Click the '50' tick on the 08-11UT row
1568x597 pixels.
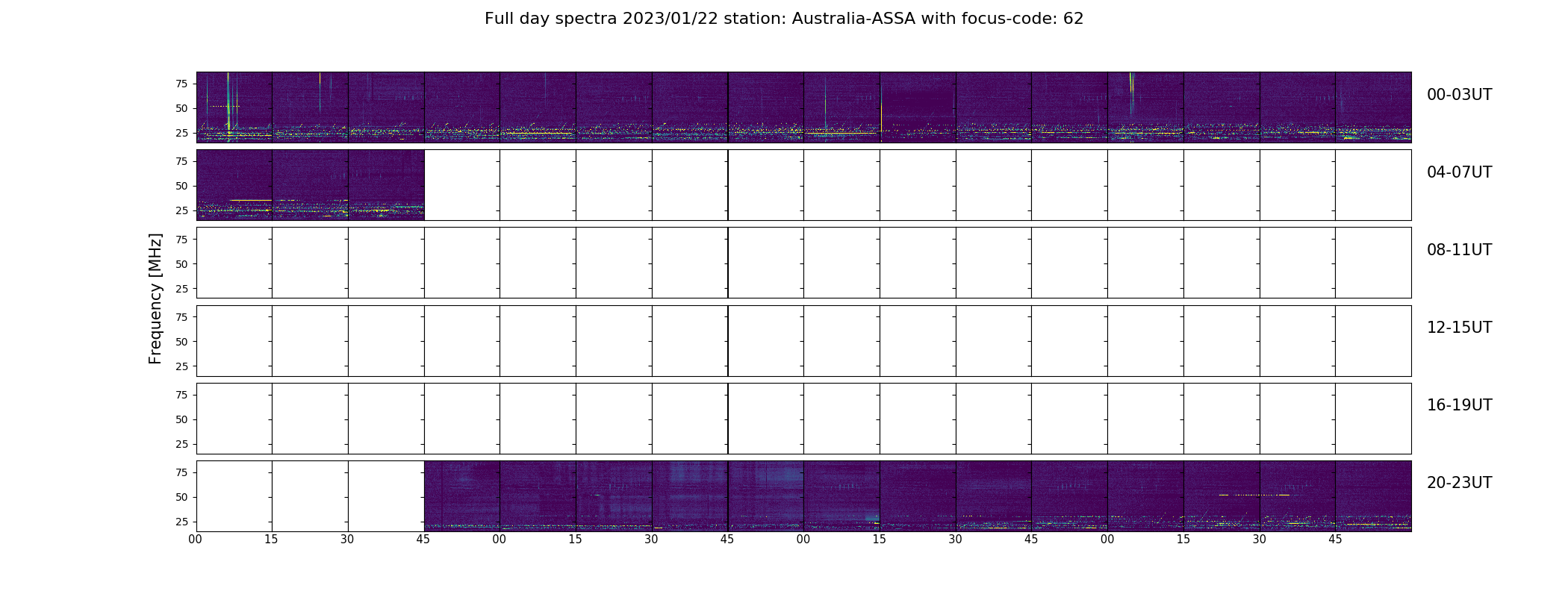pyautogui.click(x=181, y=264)
